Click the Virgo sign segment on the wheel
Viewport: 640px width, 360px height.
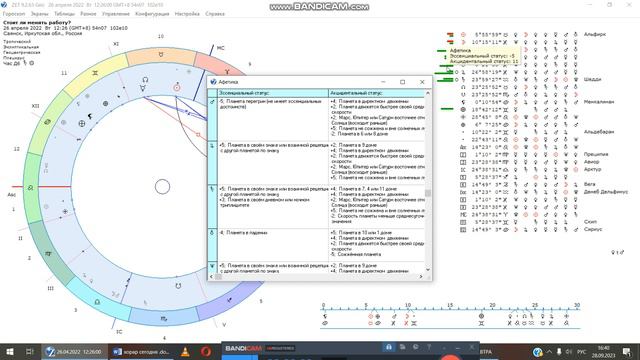48,254
